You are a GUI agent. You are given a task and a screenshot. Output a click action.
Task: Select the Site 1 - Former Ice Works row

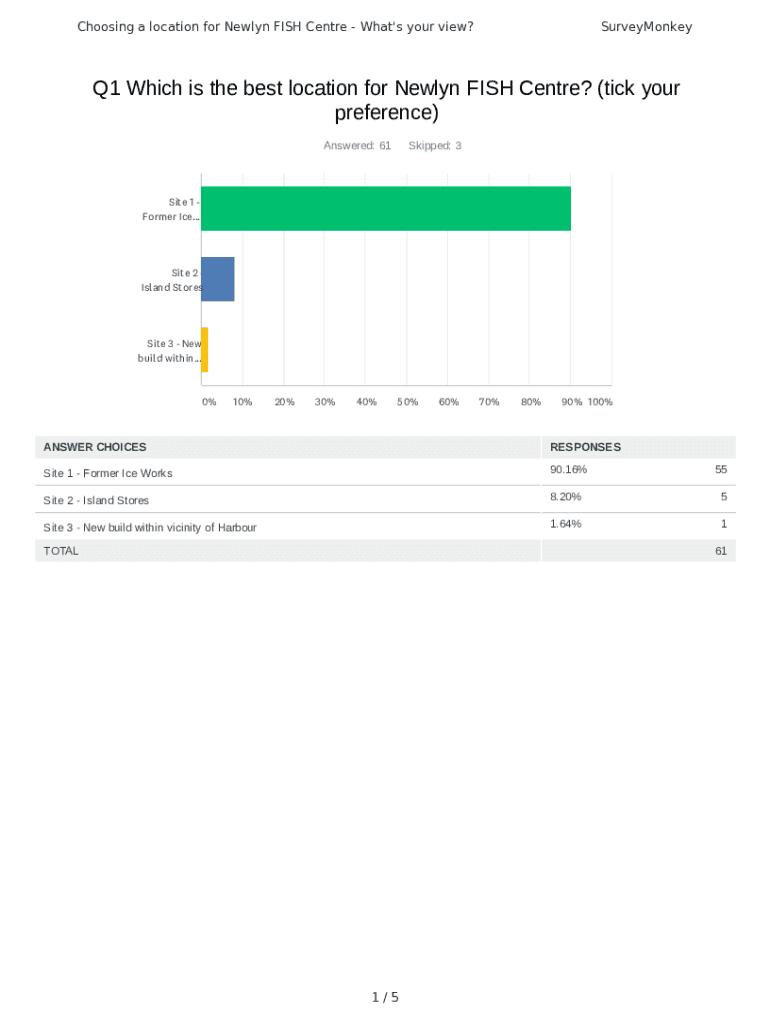click(108, 473)
